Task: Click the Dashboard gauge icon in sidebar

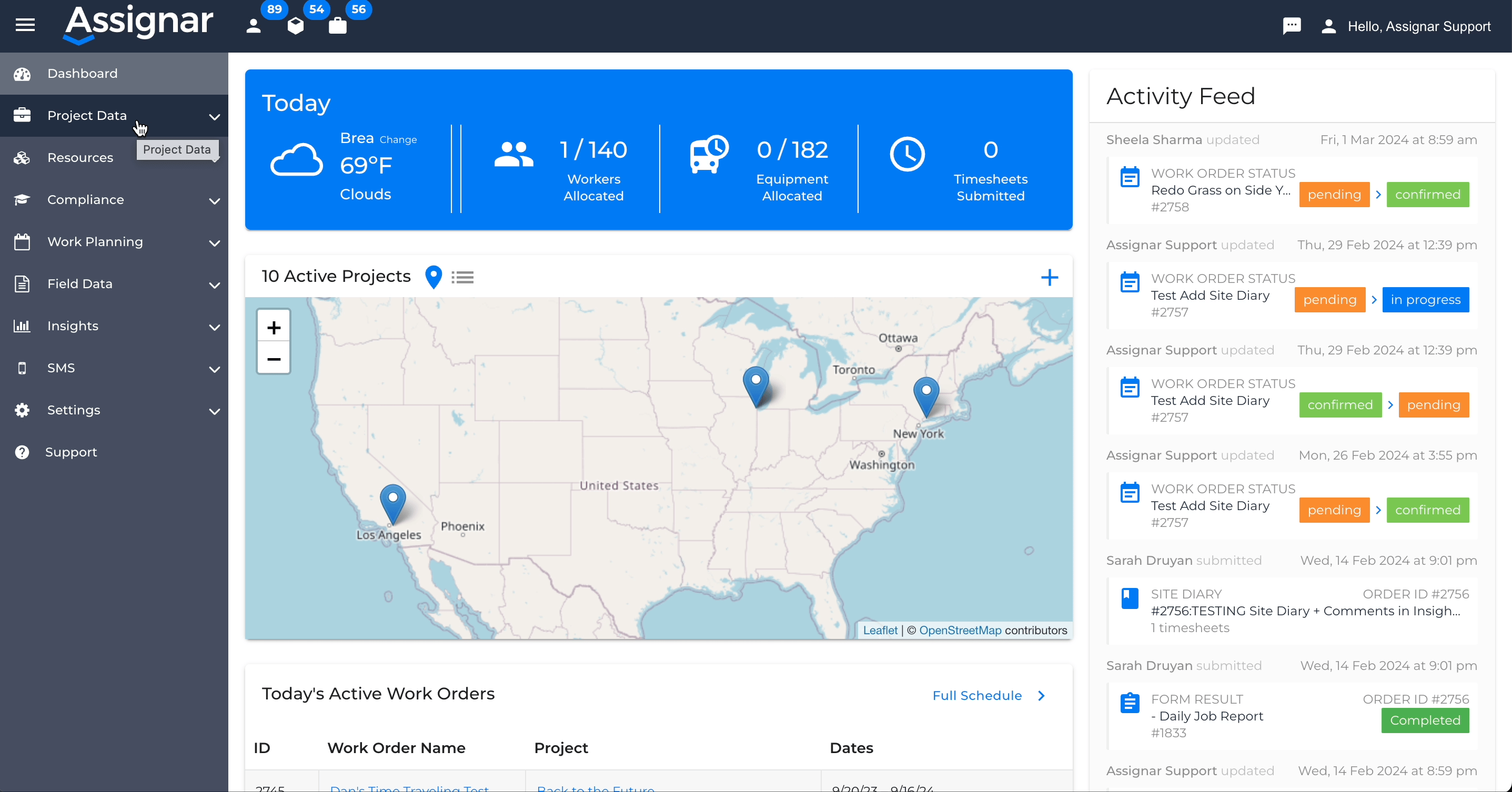Action: click(x=22, y=74)
